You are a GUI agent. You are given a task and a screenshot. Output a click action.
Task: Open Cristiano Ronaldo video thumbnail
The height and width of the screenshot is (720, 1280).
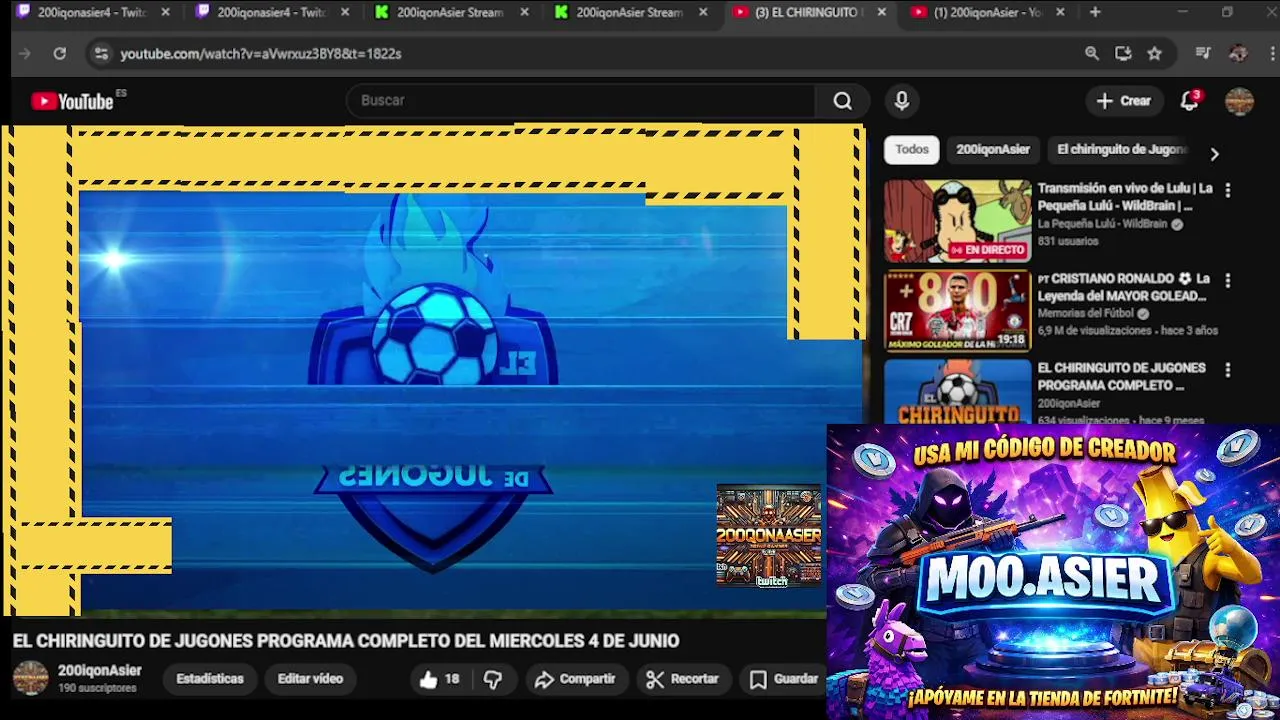[x=957, y=311]
